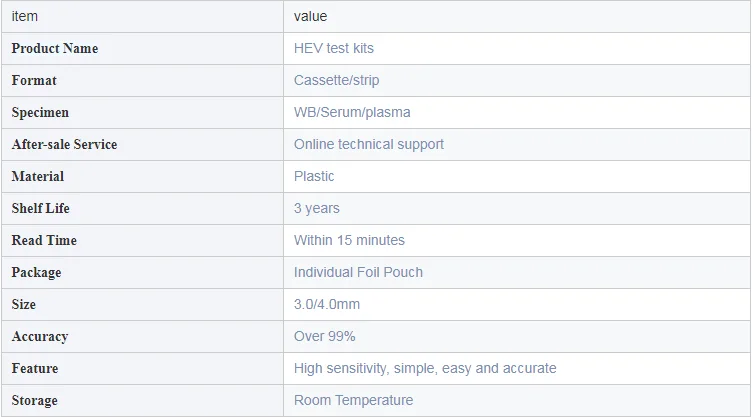Click the 'value' header cell
This screenshot has width=753, height=417.
tap(310, 16)
